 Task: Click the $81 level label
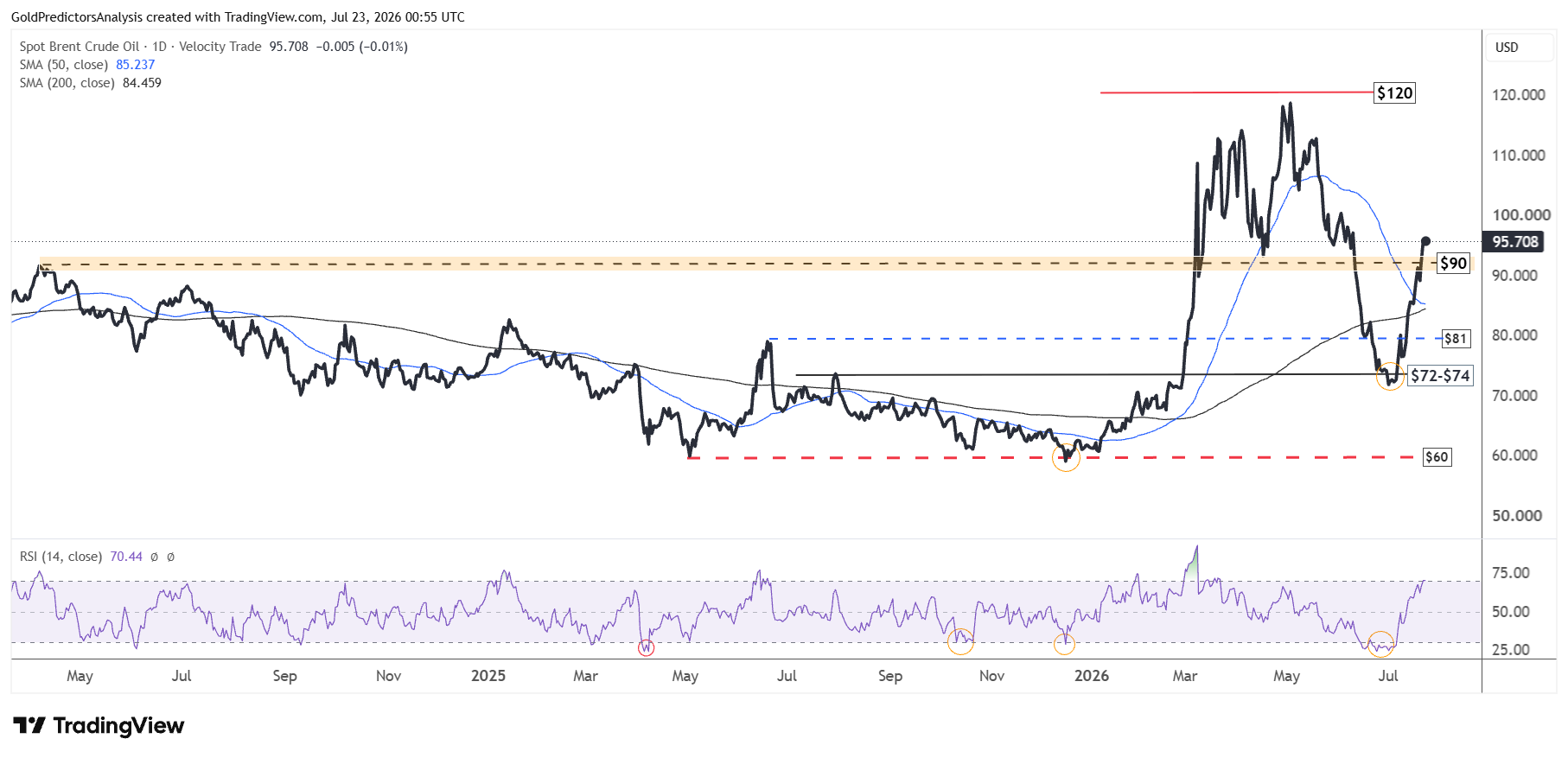tap(1456, 339)
